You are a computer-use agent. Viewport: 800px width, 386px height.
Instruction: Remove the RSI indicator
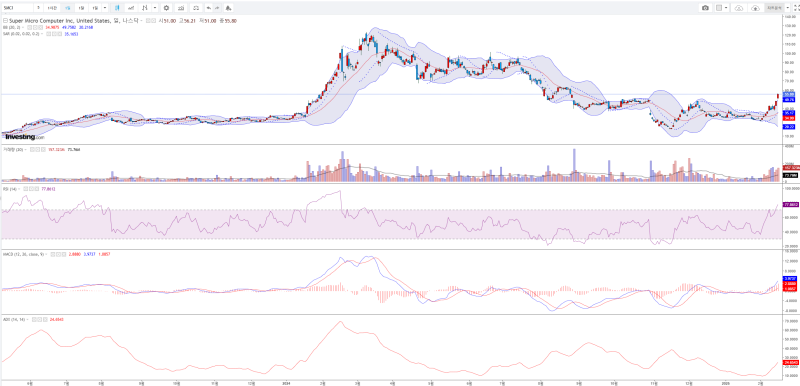coord(37,189)
